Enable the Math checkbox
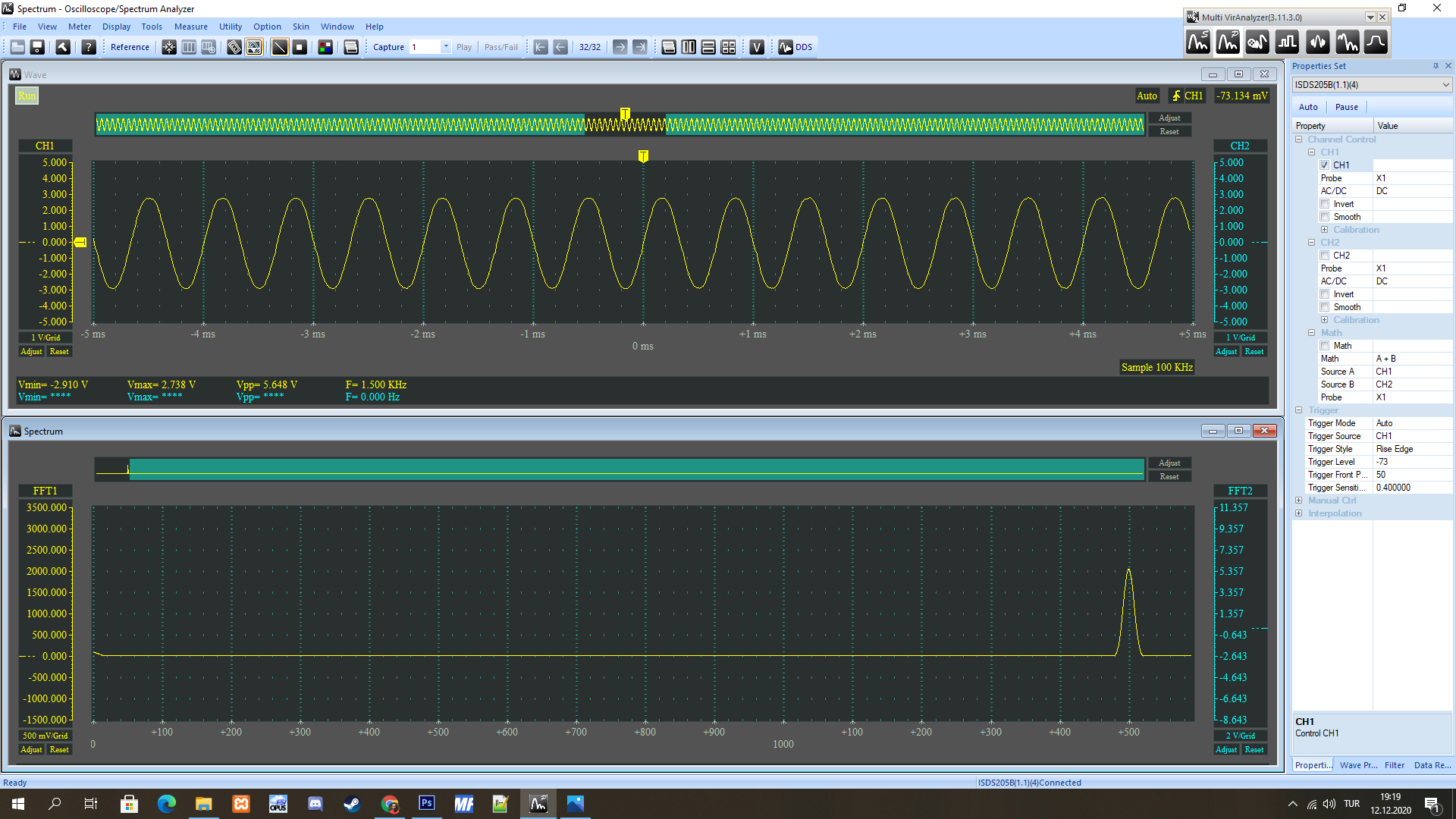1456x819 pixels. click(1325, 346)
